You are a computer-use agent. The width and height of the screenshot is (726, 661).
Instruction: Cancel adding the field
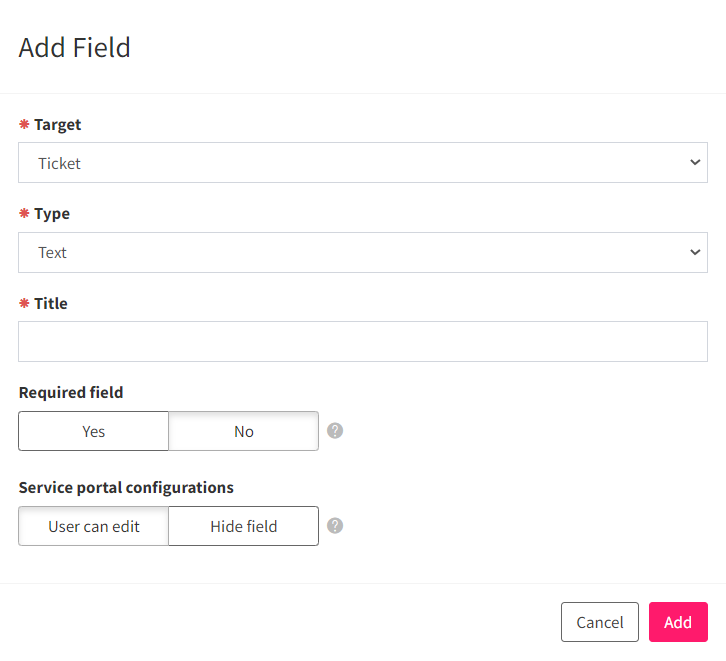coord(600,622)
